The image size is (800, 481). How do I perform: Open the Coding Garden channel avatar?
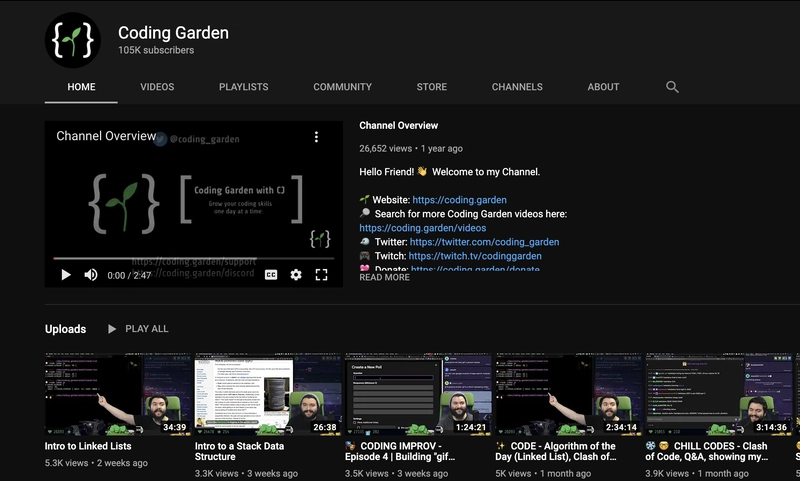point(73,40)
